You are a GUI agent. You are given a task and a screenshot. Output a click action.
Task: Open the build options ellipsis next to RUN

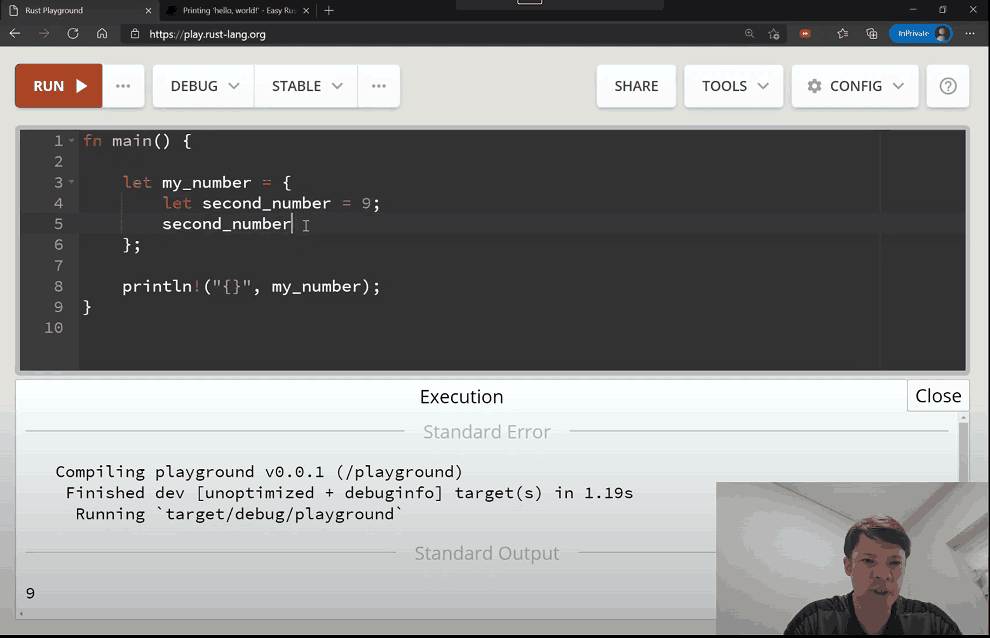coord(123,86)
